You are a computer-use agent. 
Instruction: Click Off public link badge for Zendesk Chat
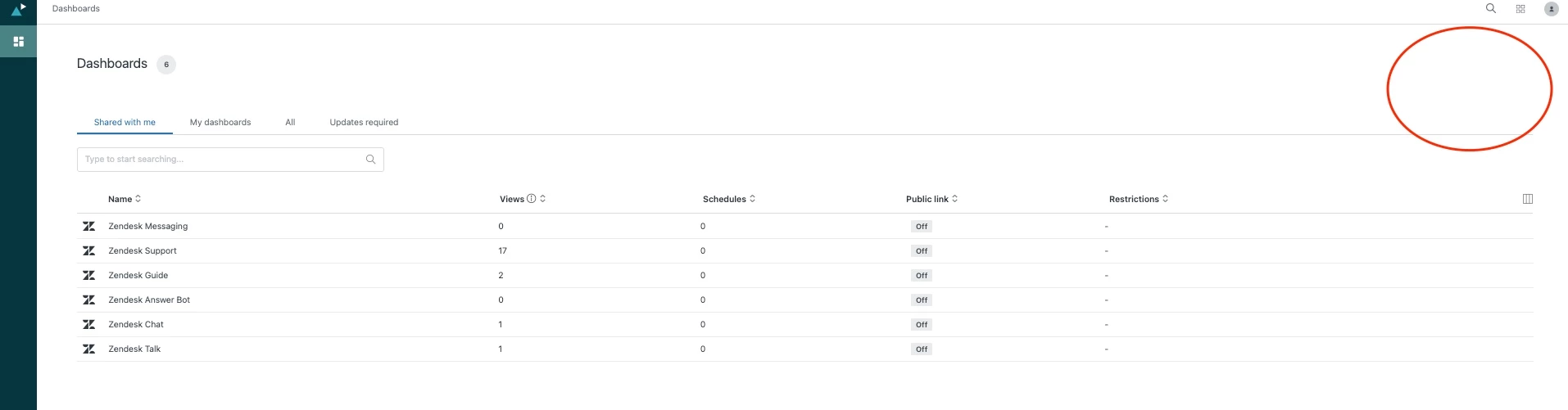pos(922,325)
